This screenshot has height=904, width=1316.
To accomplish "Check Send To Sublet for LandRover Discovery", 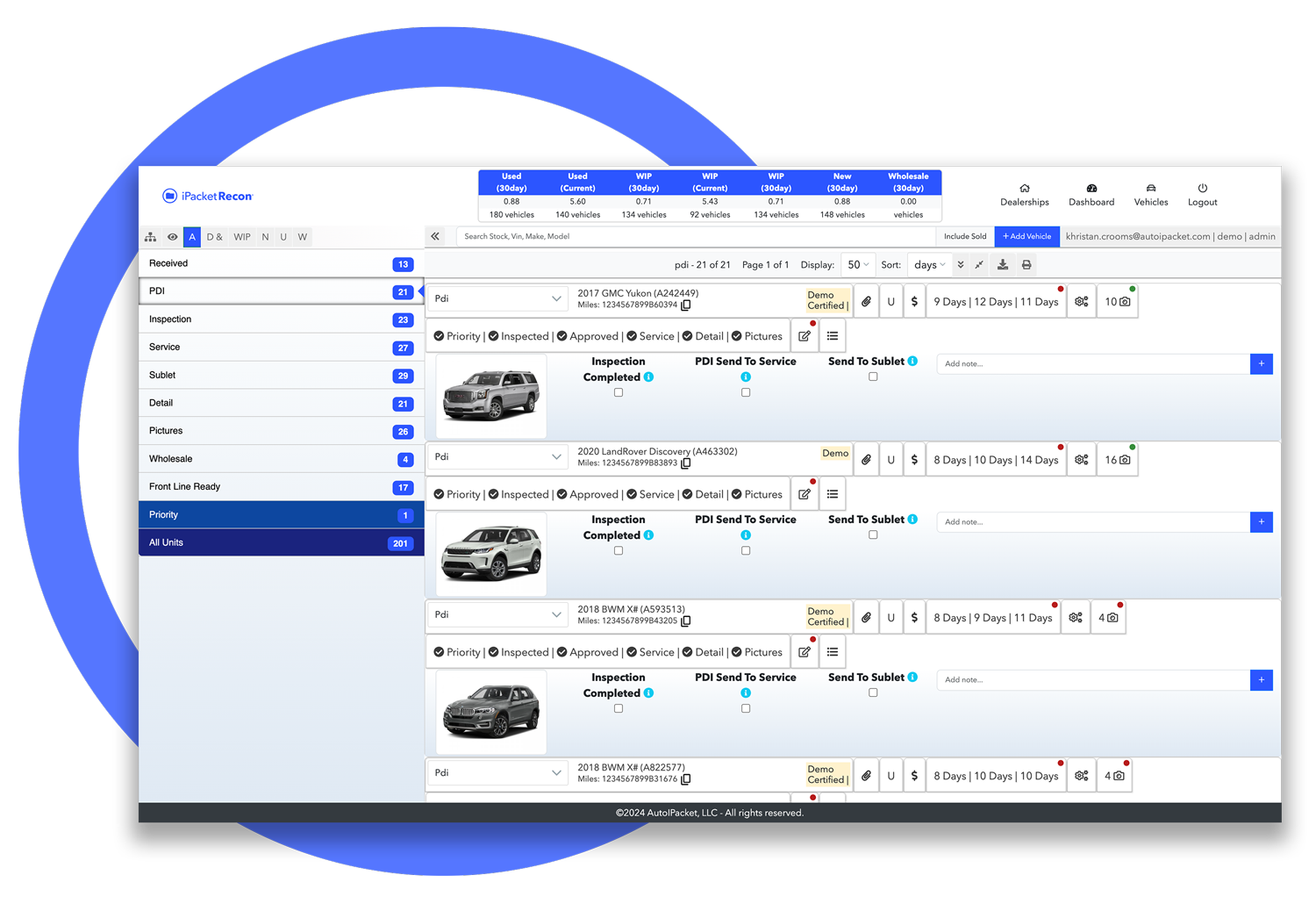I will (x=873, y=535).
